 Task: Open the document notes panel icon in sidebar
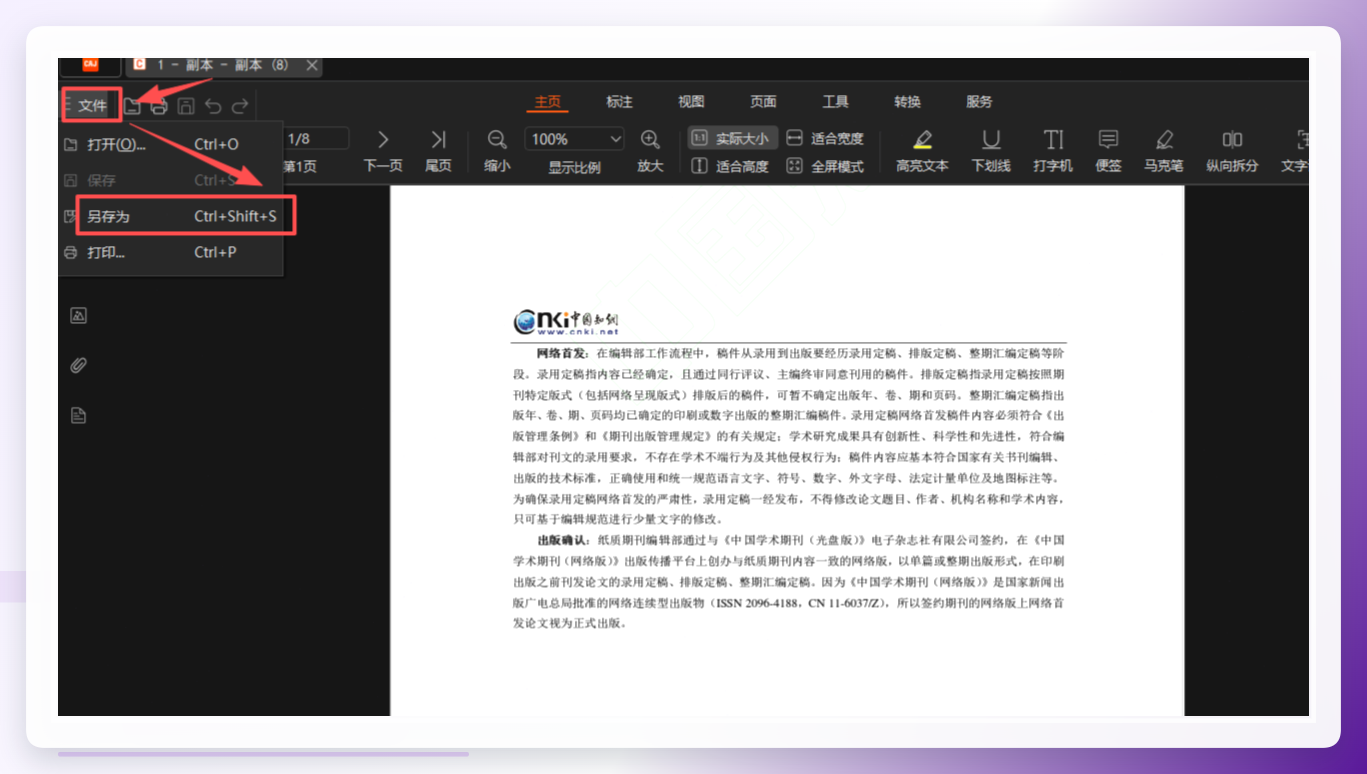pos(78,415)
